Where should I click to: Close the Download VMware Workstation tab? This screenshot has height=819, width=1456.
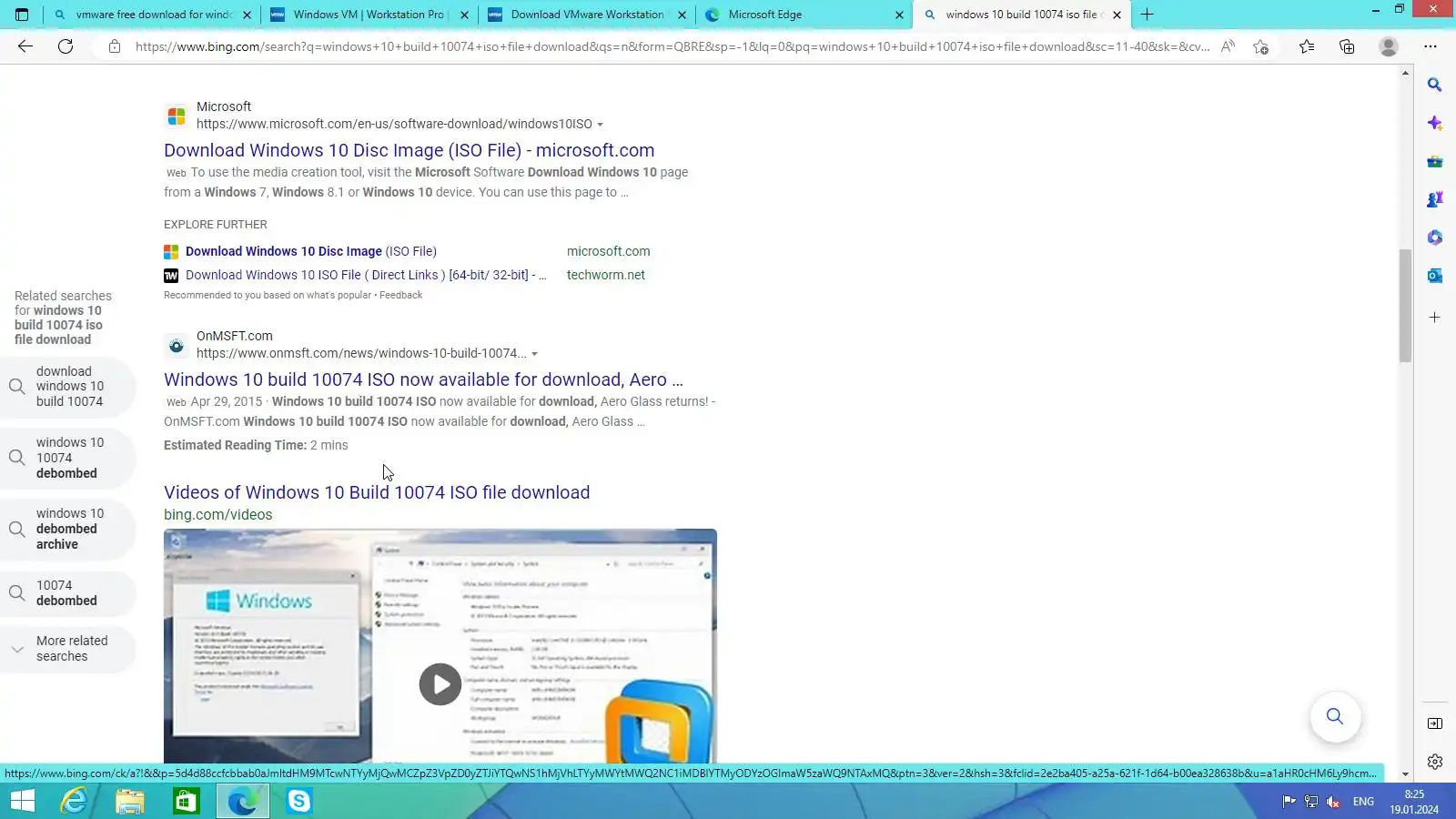682,15
